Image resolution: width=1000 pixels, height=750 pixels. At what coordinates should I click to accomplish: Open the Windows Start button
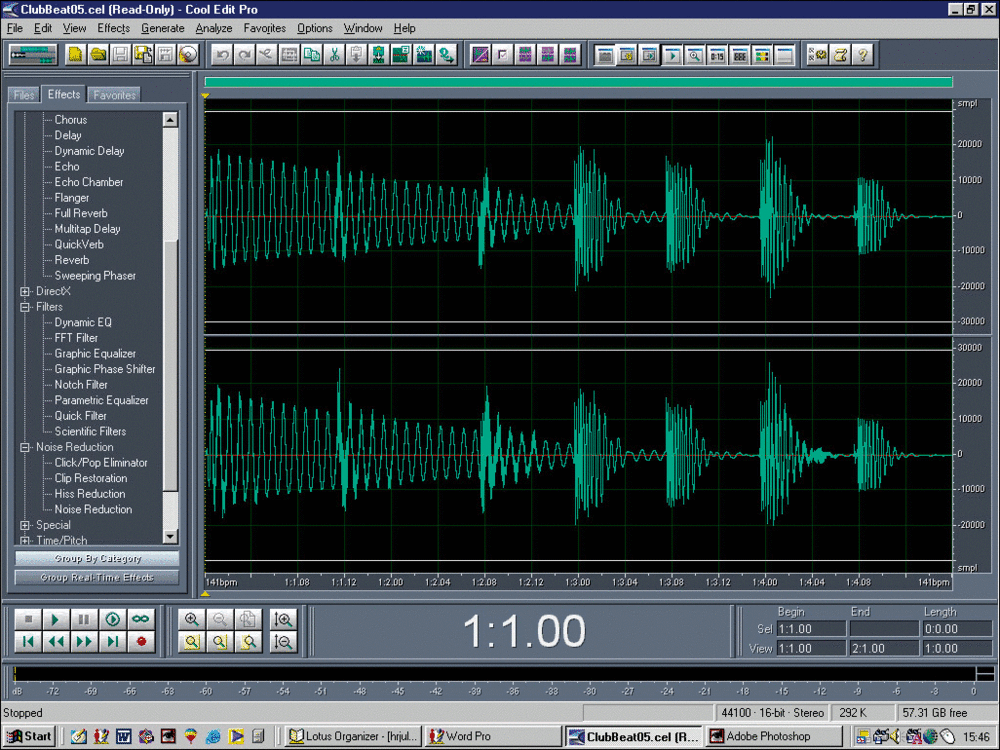(29, 736)
